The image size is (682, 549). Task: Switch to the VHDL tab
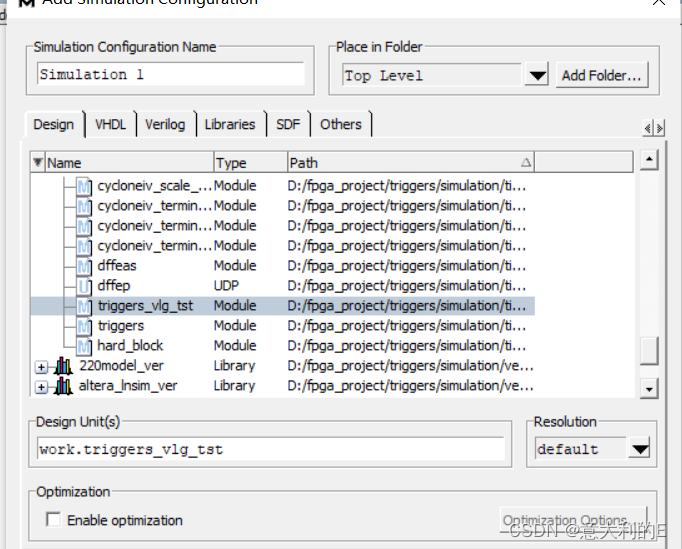(x=110, y=125)
